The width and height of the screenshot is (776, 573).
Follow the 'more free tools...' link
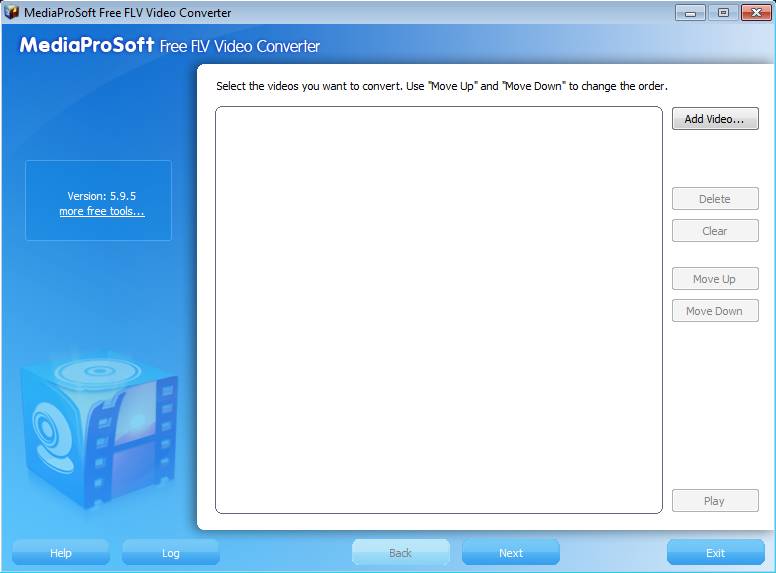pyautogui.click(x=102, y=211)
